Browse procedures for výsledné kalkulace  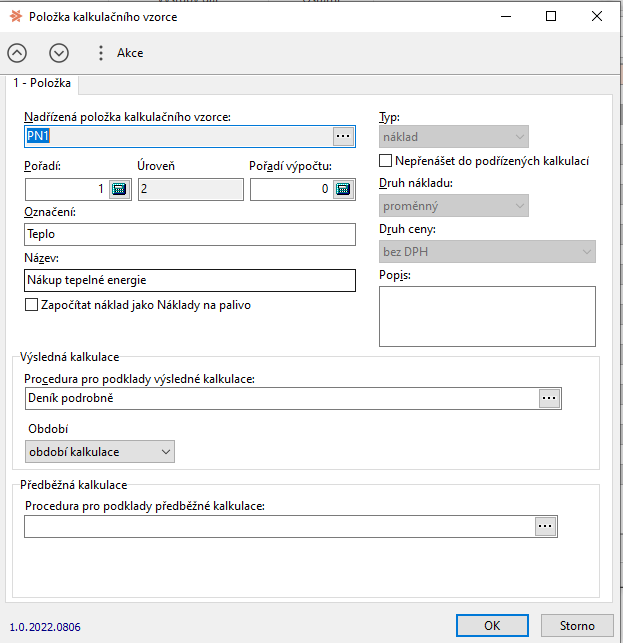(x=549, y=398)
